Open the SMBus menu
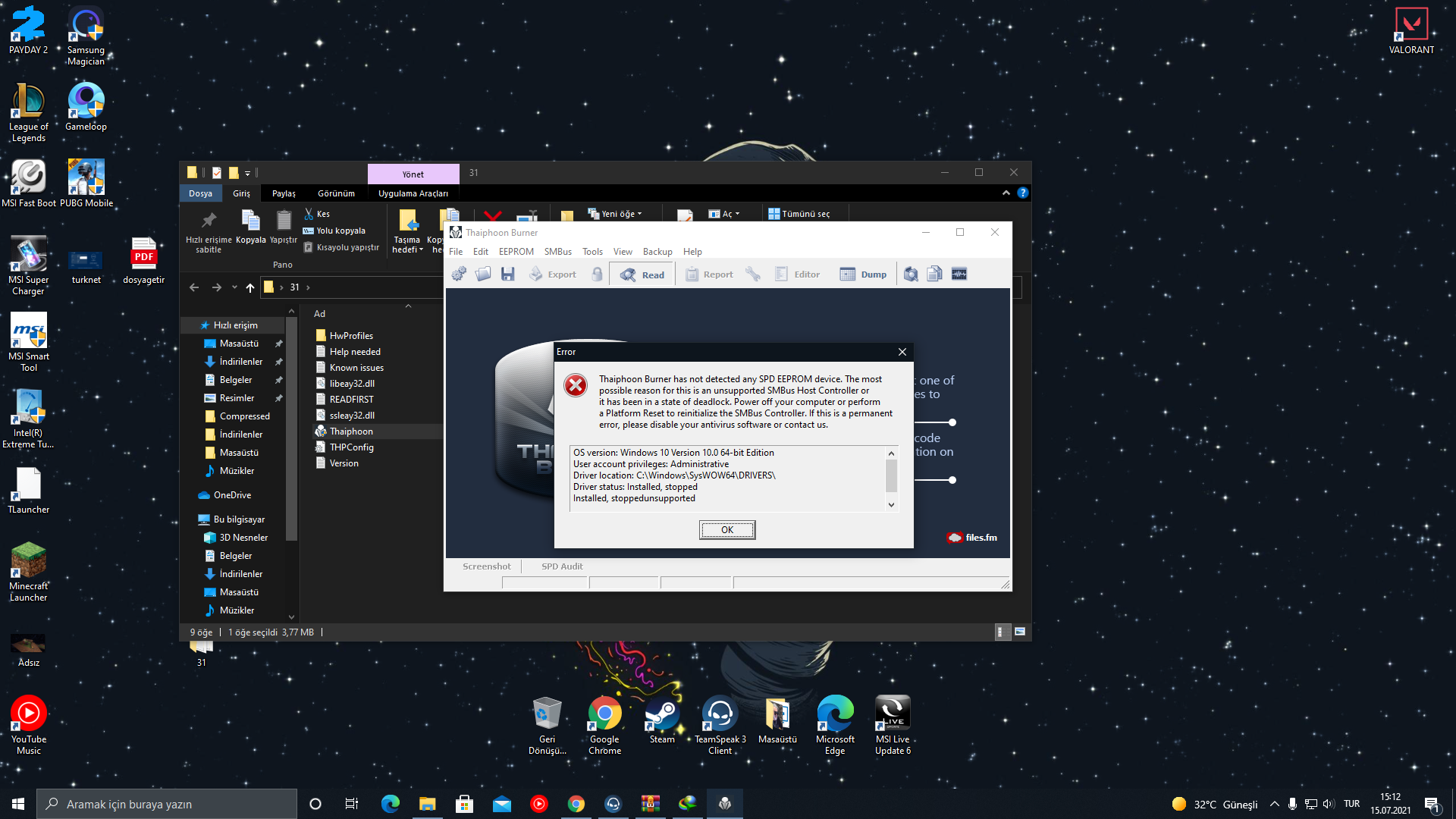Viewport: 1456px width, 819px height. point(558,252)
